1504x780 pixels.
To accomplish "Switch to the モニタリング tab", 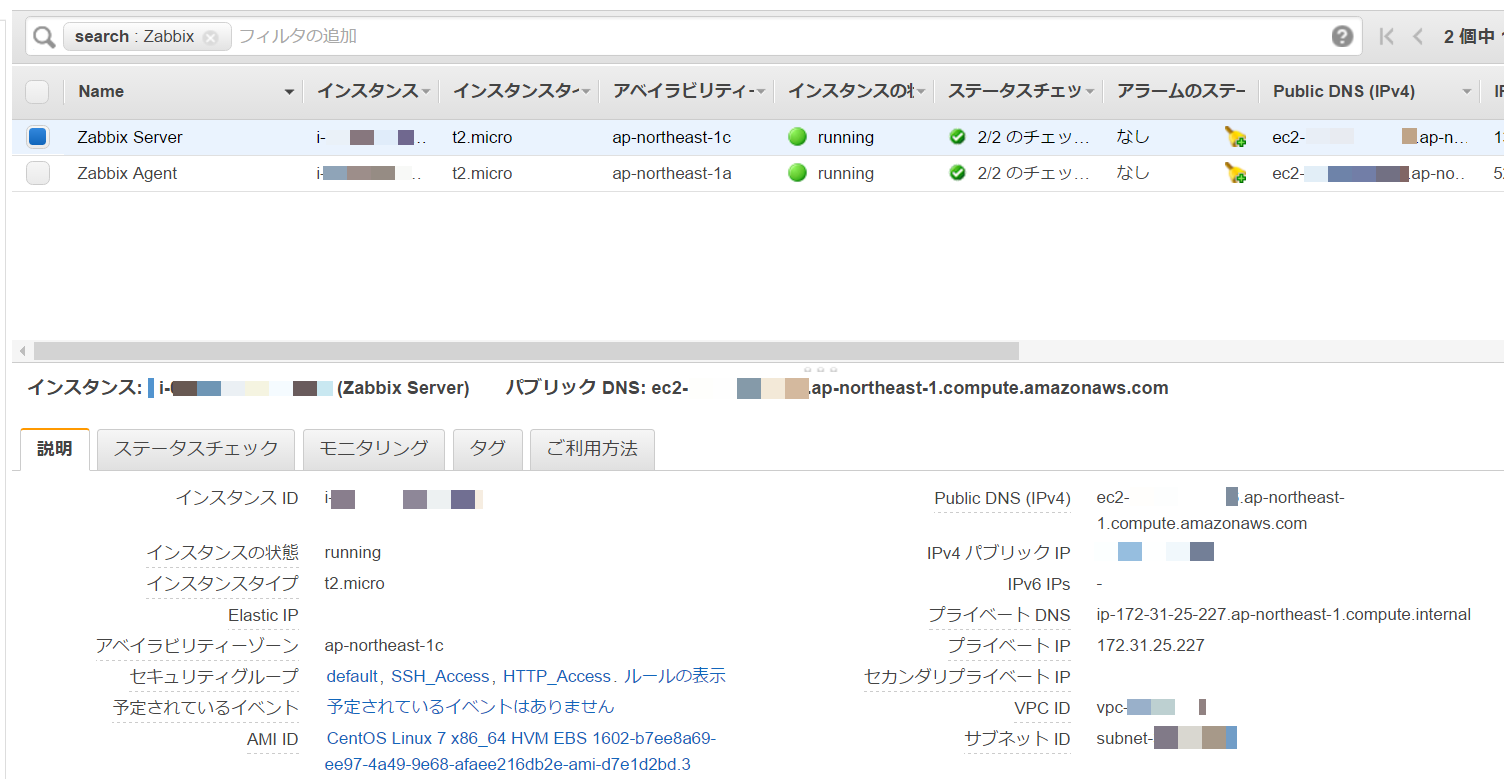I will coord(374,449).
